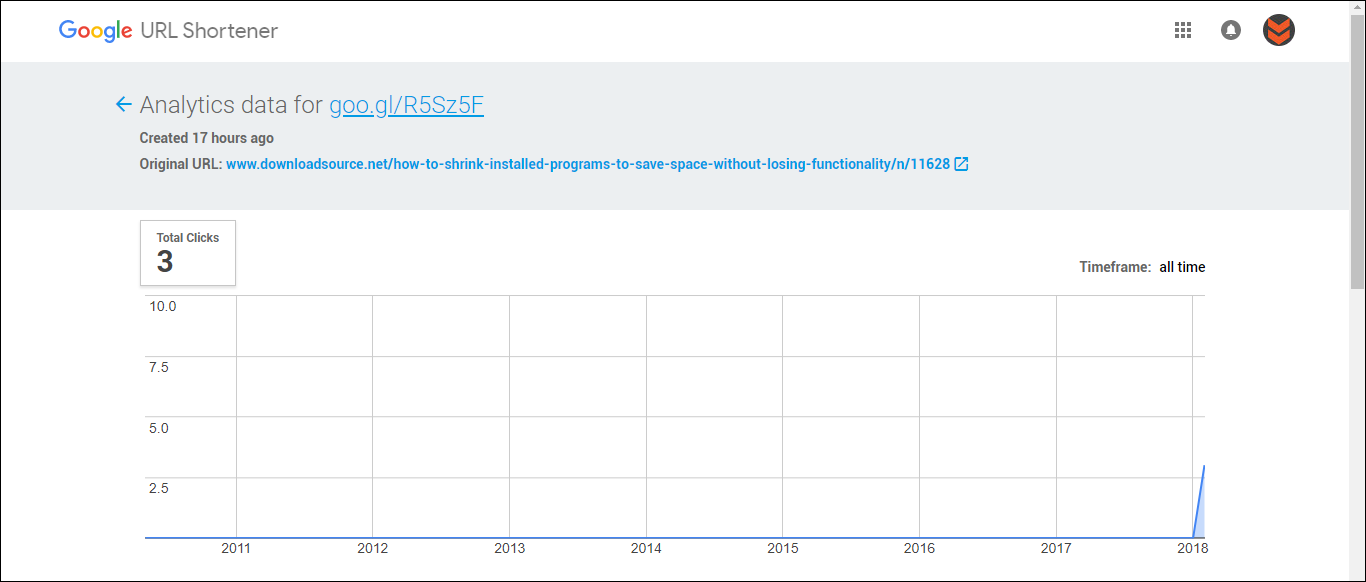Open the original downloadsource.net URL link
Viewport: 1366px width, 582px height.
click(x=588, y=164)
